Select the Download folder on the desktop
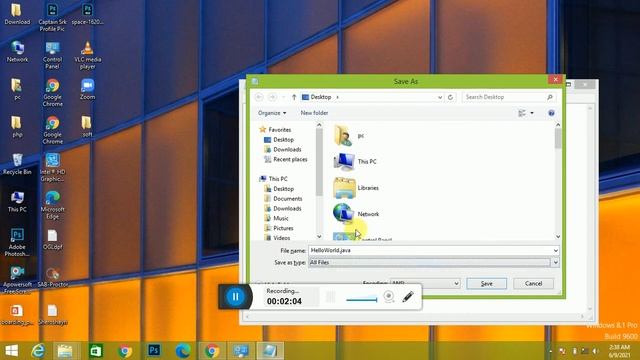Screen dimensions: 640x360 pos(17,14)
